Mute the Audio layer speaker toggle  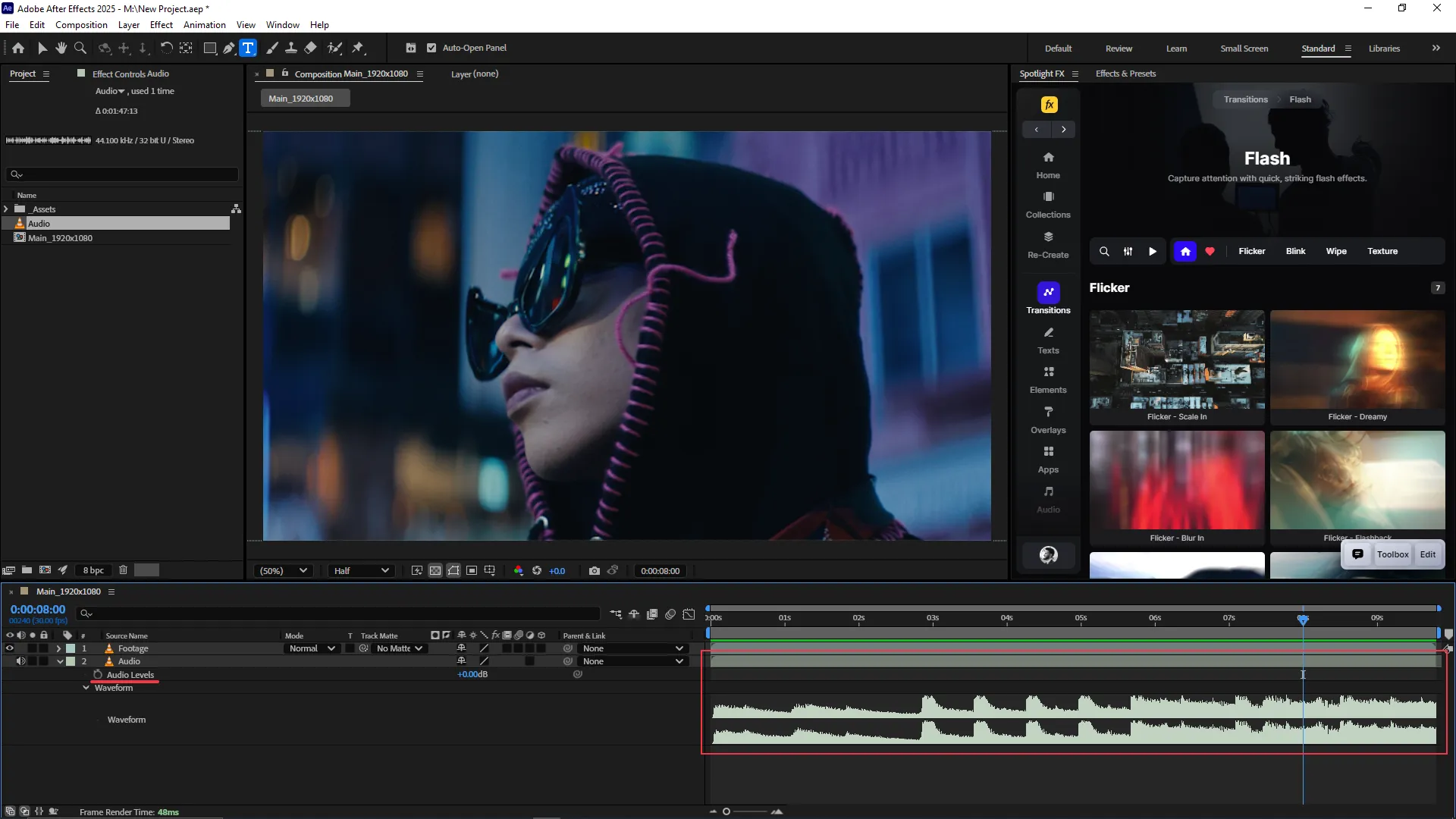tap(20, 661)
